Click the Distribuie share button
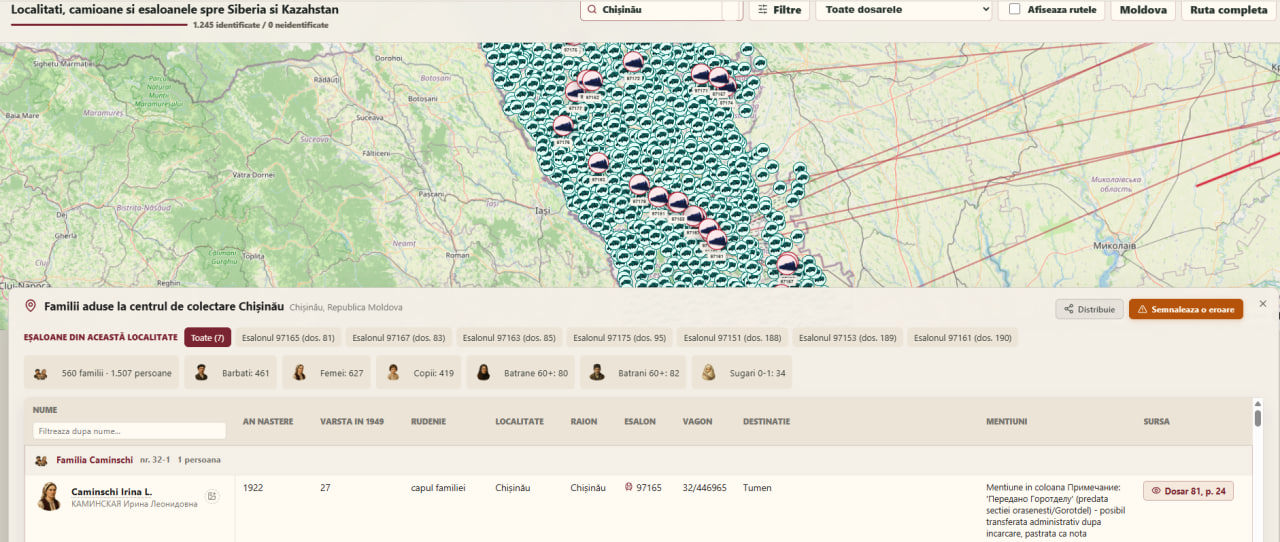Viewport: 1280px width, 542px height. pos(1089,309)
